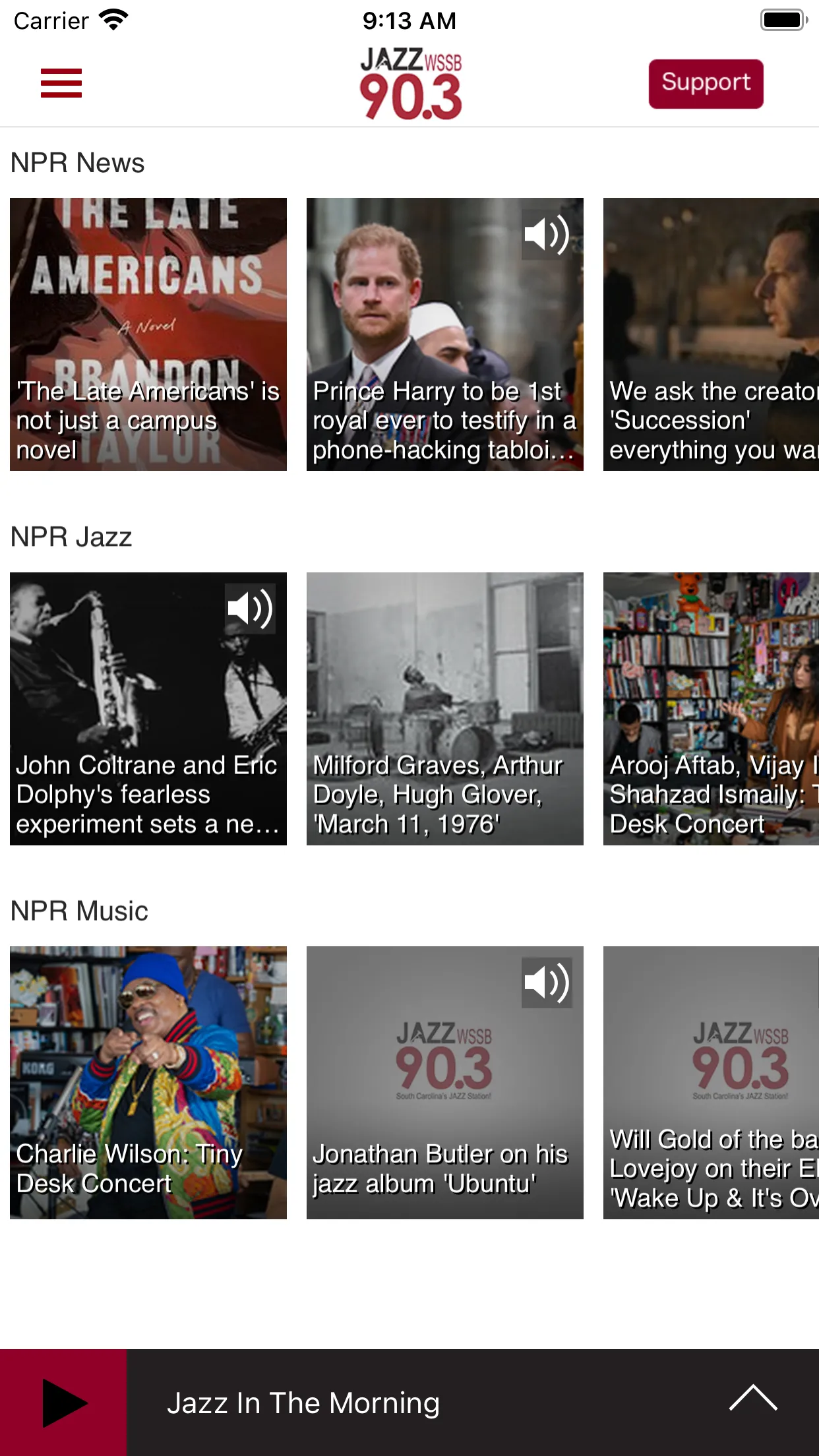This screenshot has width=819, height=1456.
Task: Open the Prince Harry phone-hacking story
Action: tap(445, 334)
